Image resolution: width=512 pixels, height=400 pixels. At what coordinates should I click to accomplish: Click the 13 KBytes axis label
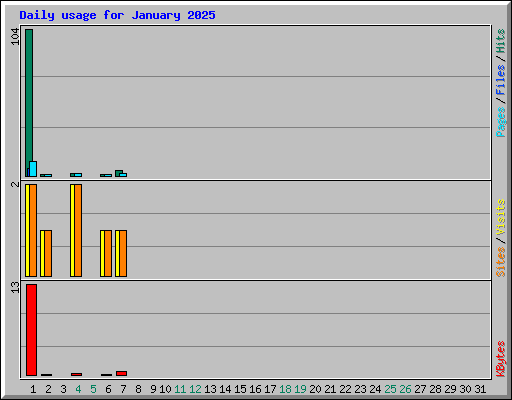coord(15,287)
